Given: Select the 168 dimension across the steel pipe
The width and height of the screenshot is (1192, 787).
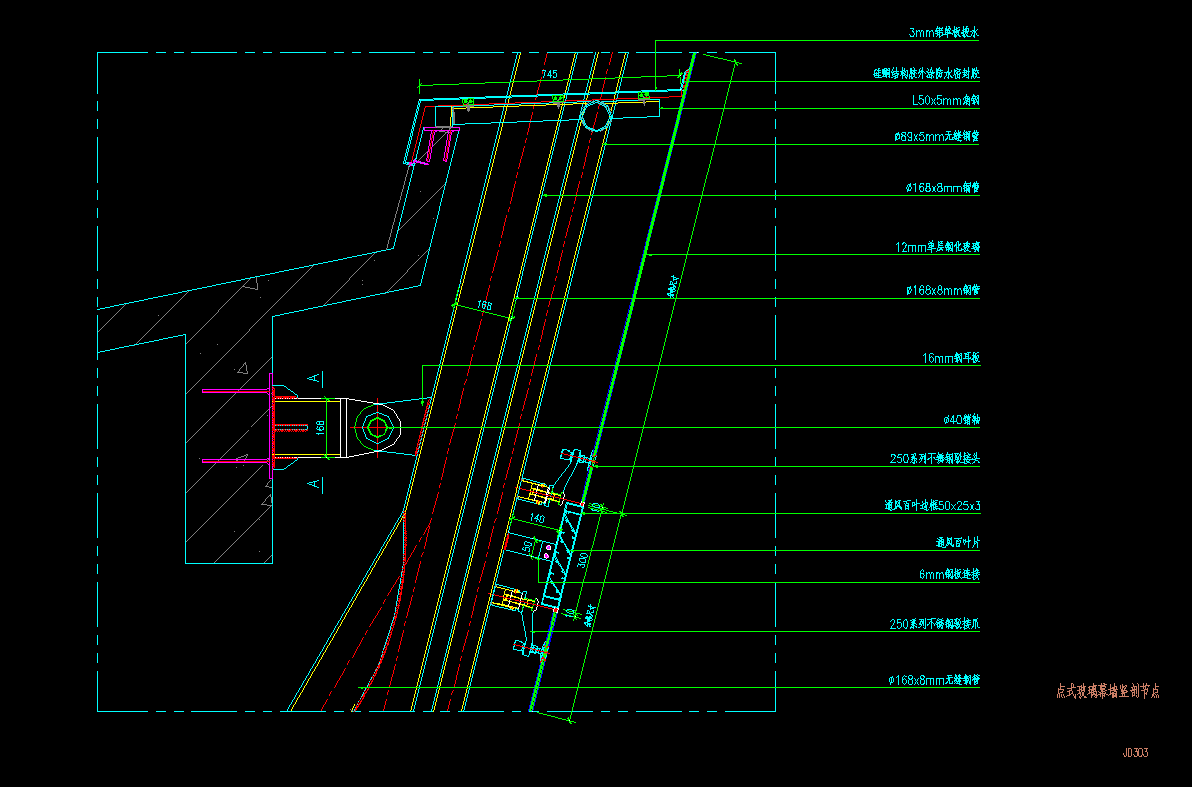Looking at the screenshot, I should click(x=485, y=306).
